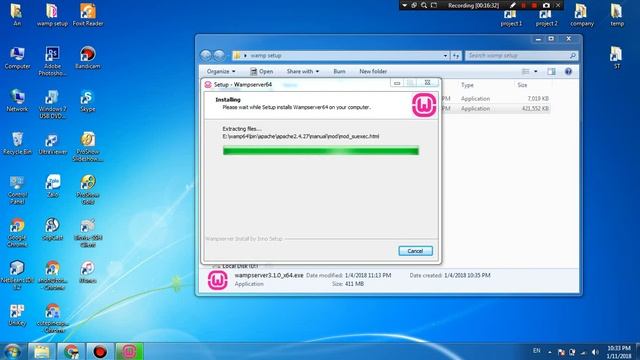Click Open in the Explorer toolbar
The image size is (640, 360).
[x=261, y=71]
